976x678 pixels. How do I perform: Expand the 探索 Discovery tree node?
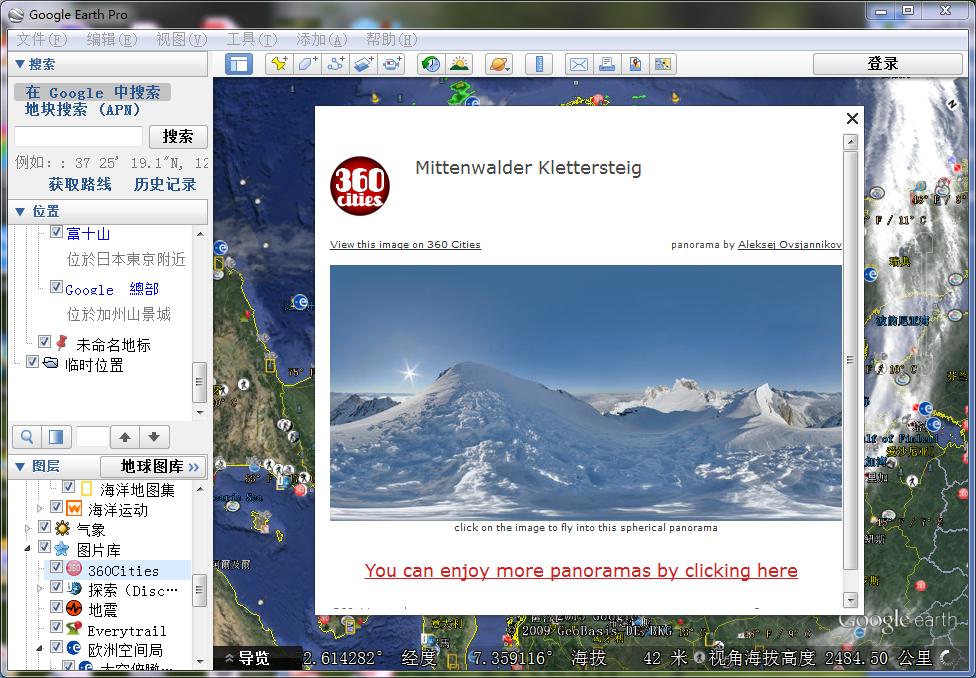[x=40, y=588]
